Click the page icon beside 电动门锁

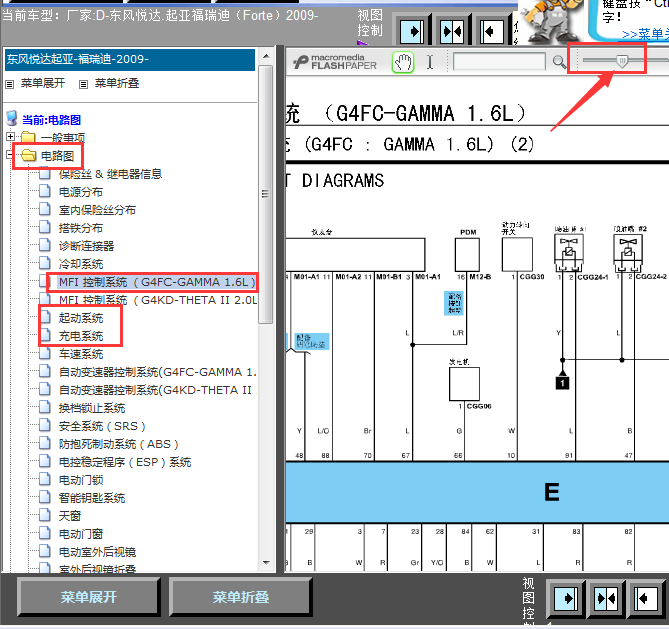[x=44, y=479]
